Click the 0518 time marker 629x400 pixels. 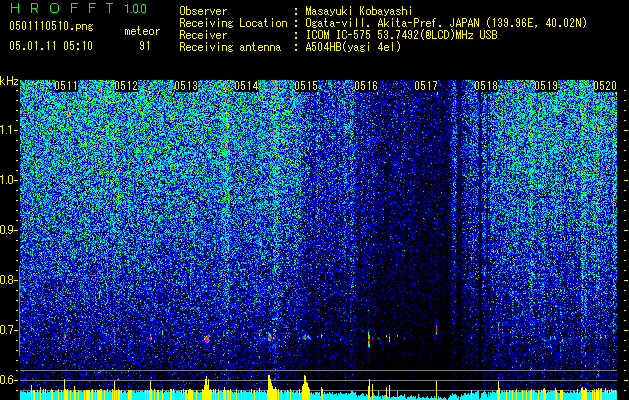pos(486,86)
